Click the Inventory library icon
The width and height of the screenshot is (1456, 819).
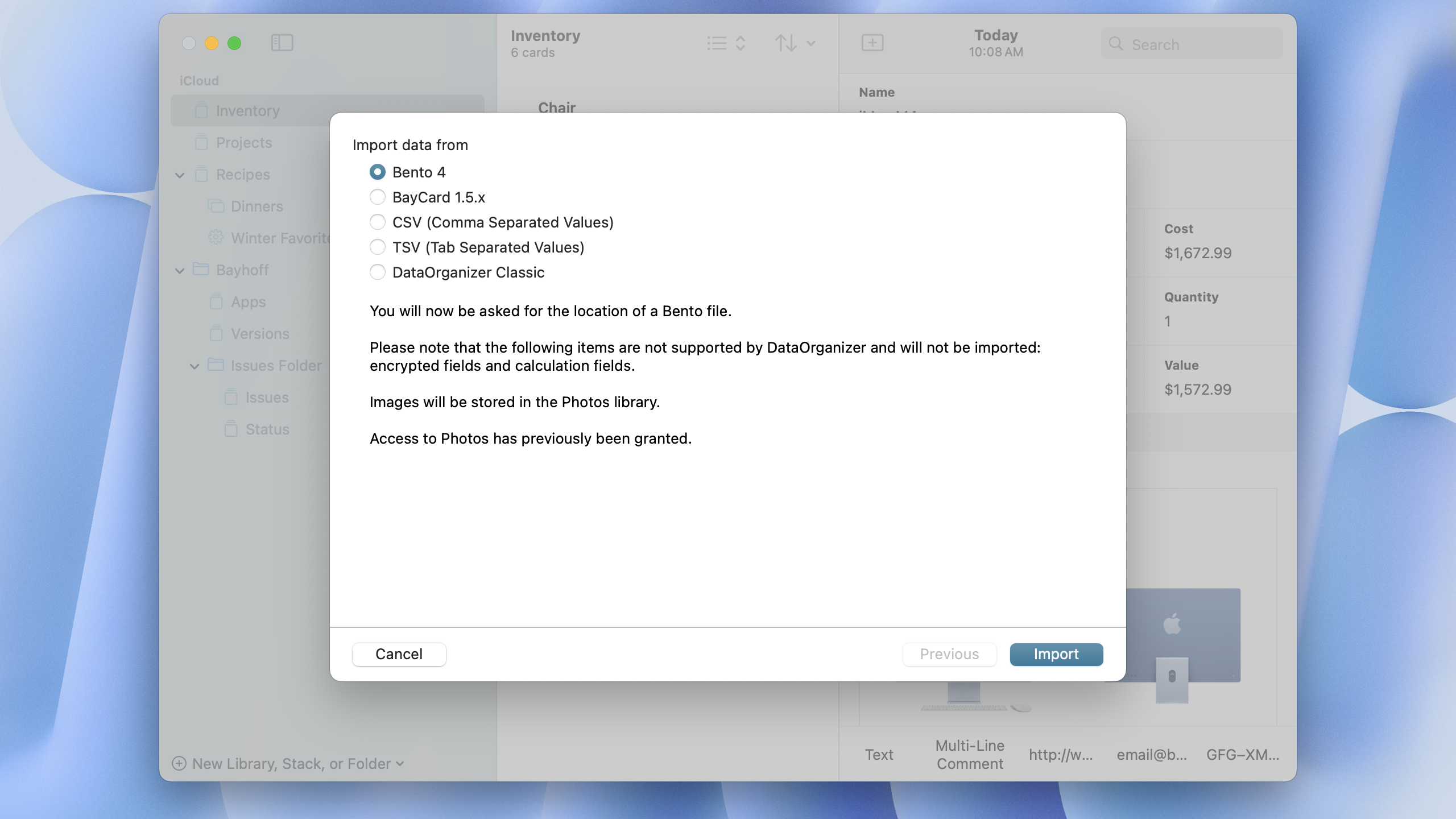(201, 110)
